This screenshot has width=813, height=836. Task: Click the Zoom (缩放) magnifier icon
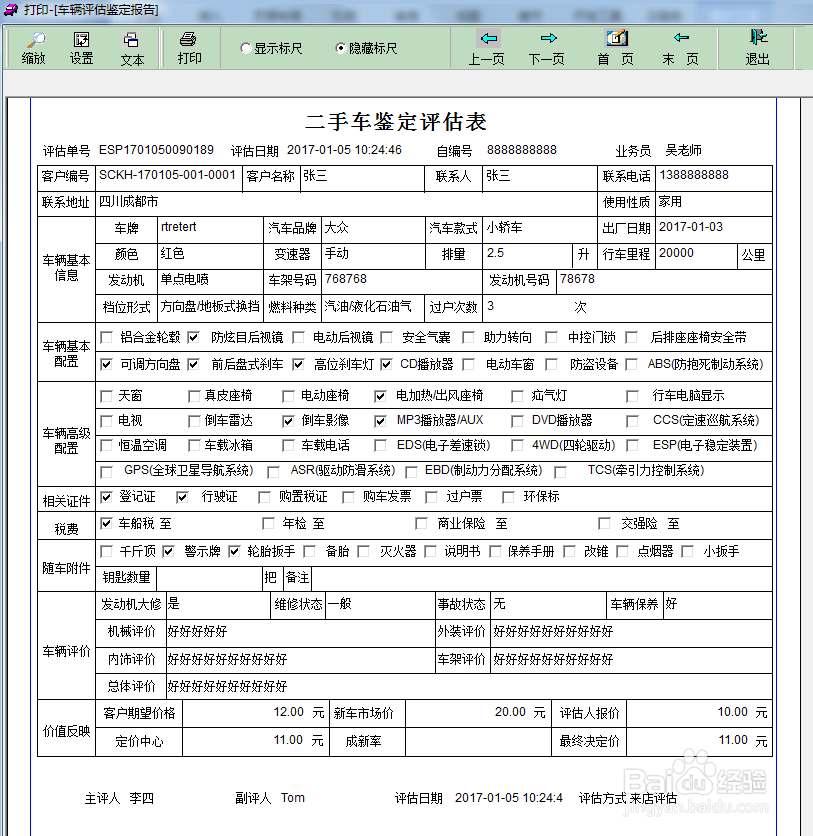click(x=35, y=39)
